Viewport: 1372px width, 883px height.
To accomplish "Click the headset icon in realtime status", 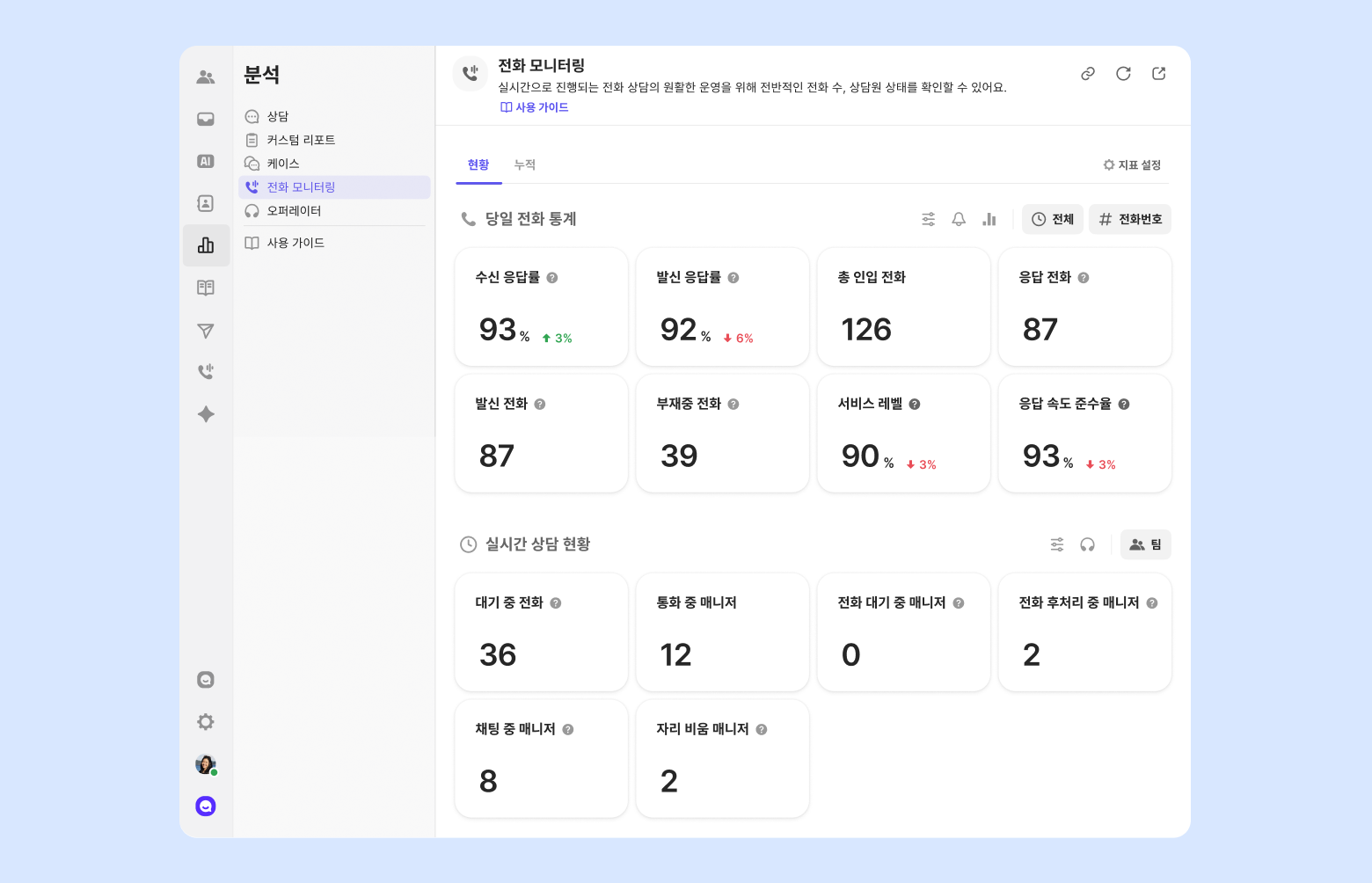I will [1088, 544].
